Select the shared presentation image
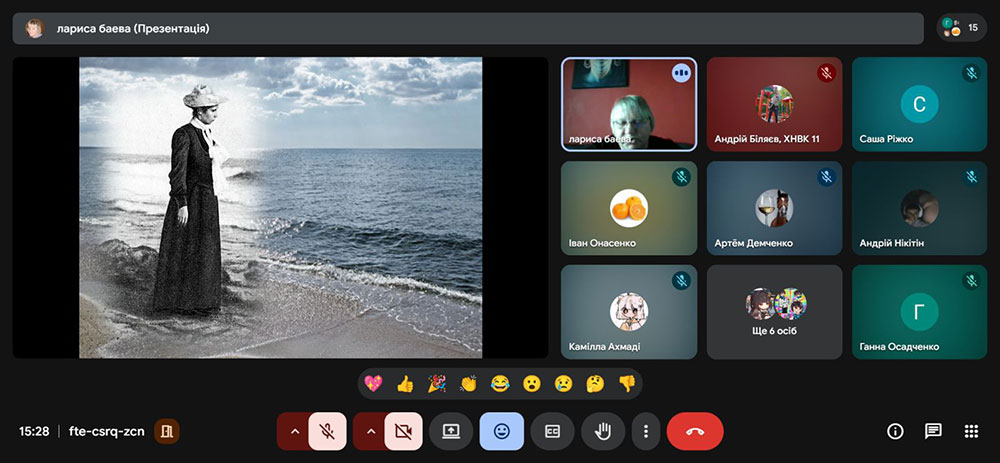1000x463 pixels. pyautogui.click(x=280, y=207)
